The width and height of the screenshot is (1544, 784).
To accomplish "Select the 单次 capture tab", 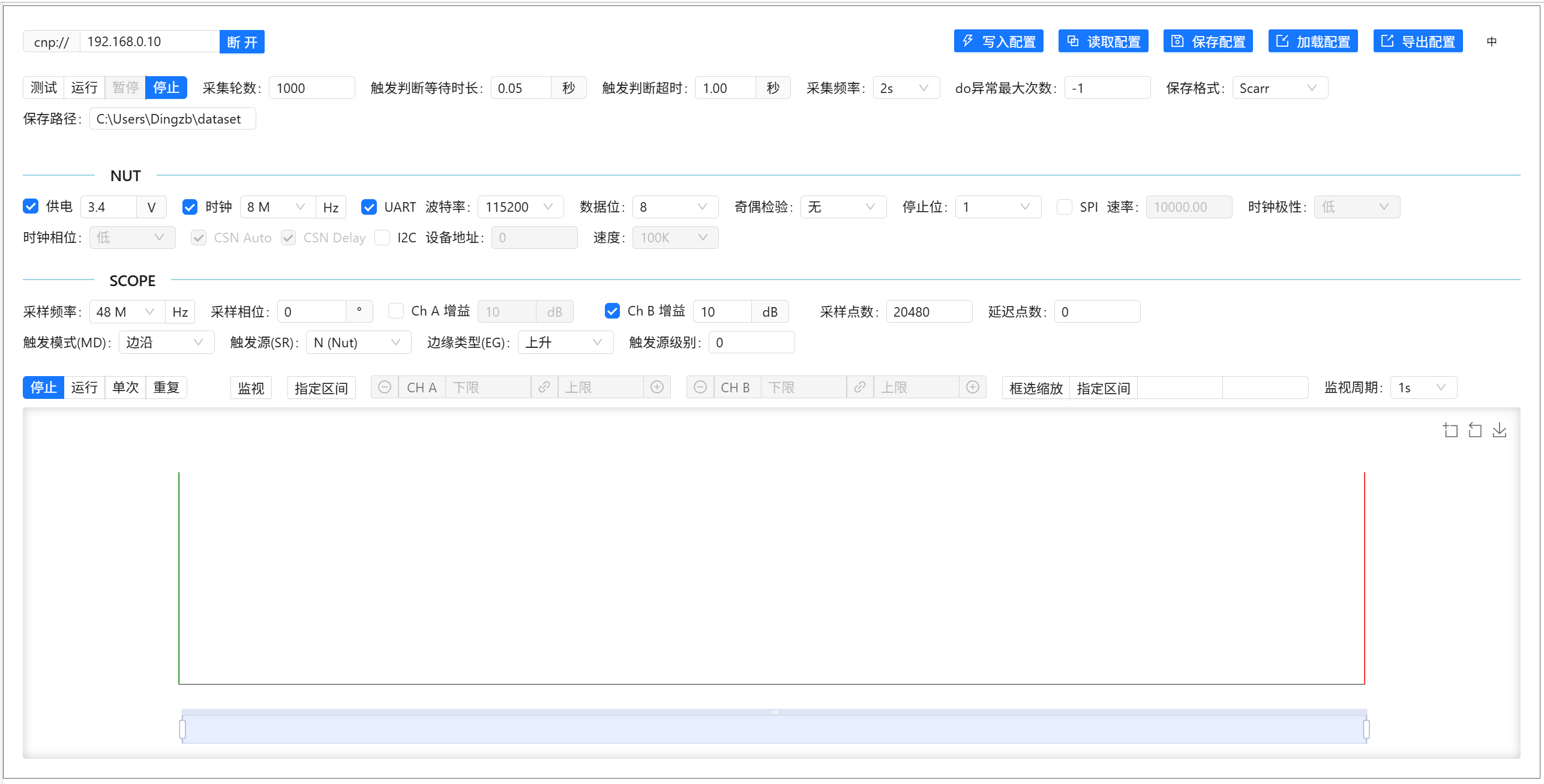I will click(x=125, y=387).
